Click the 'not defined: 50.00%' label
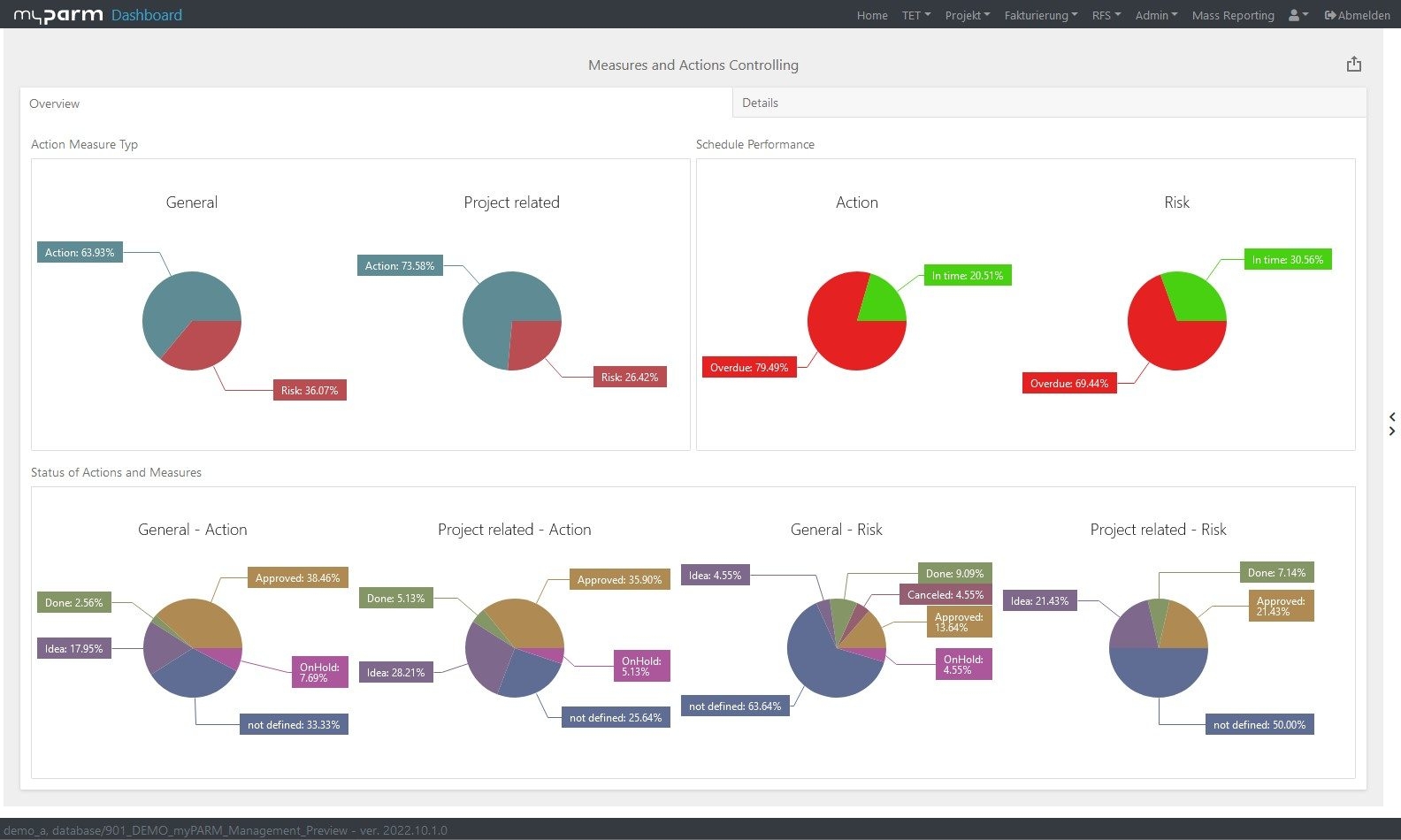The height and width of the screenshot is (840, 1401). click(1259, 724)
